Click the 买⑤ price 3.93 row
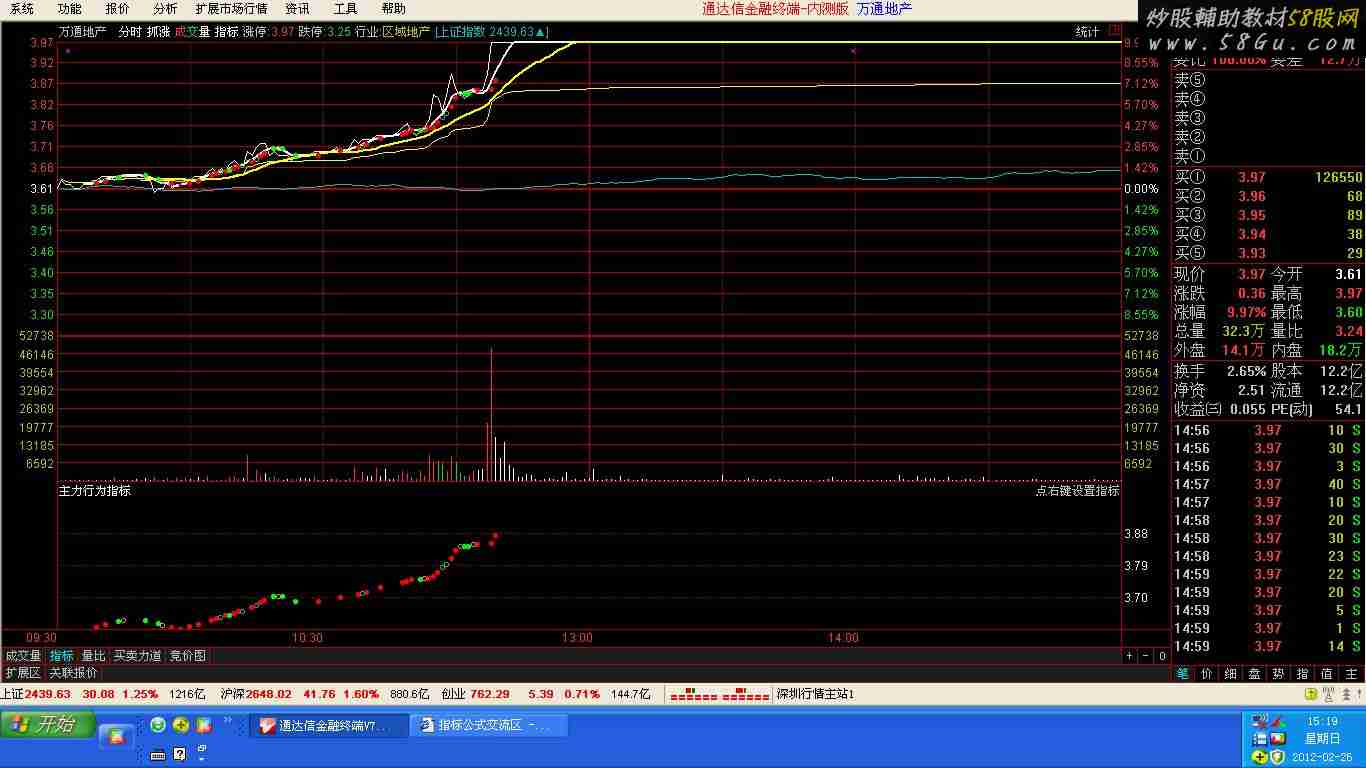 1268,253
